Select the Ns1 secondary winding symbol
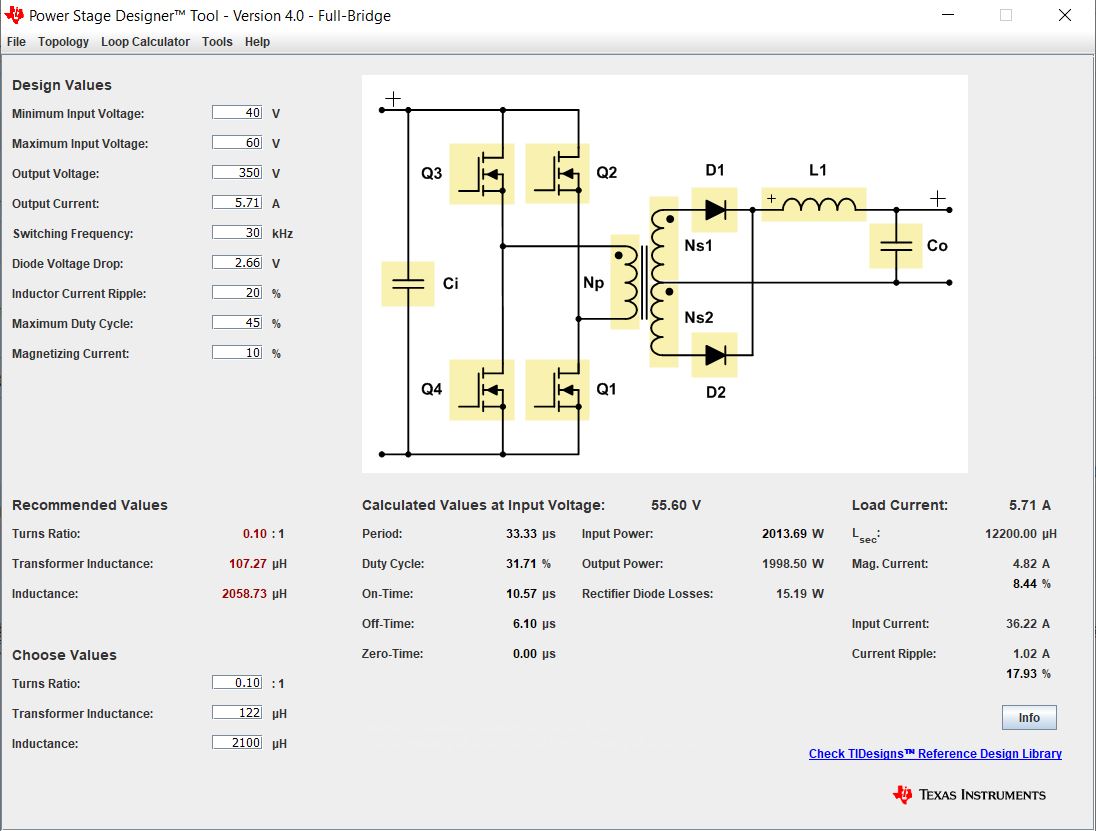Screen dimensions: 1096x831 662,240
